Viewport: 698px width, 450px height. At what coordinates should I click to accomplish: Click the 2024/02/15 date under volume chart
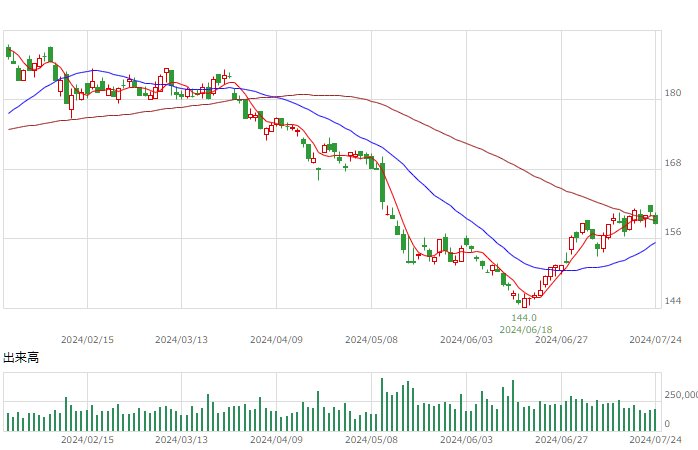pos(87,440)
